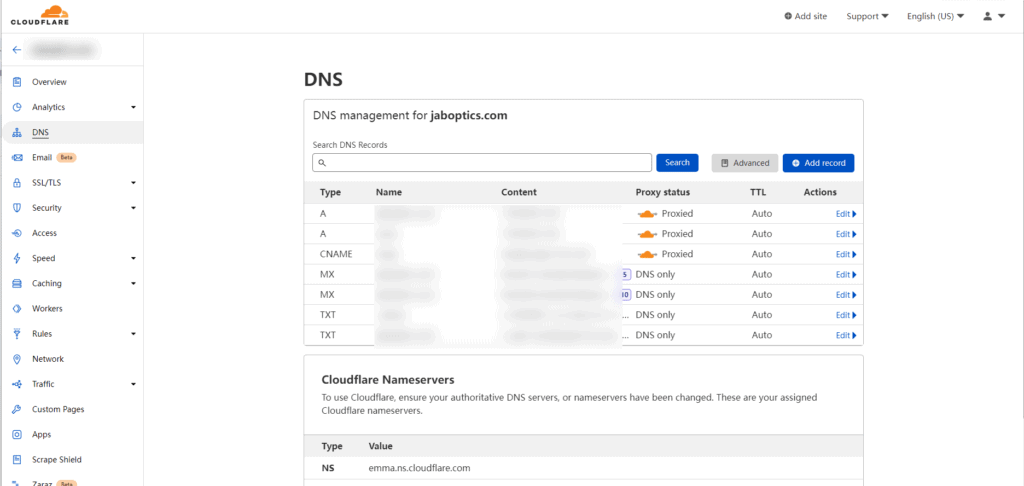Click the emma.ns.cloudflare.com nameserver value
This screenshot has width=1024, height=486.
(x=419, y=468)
